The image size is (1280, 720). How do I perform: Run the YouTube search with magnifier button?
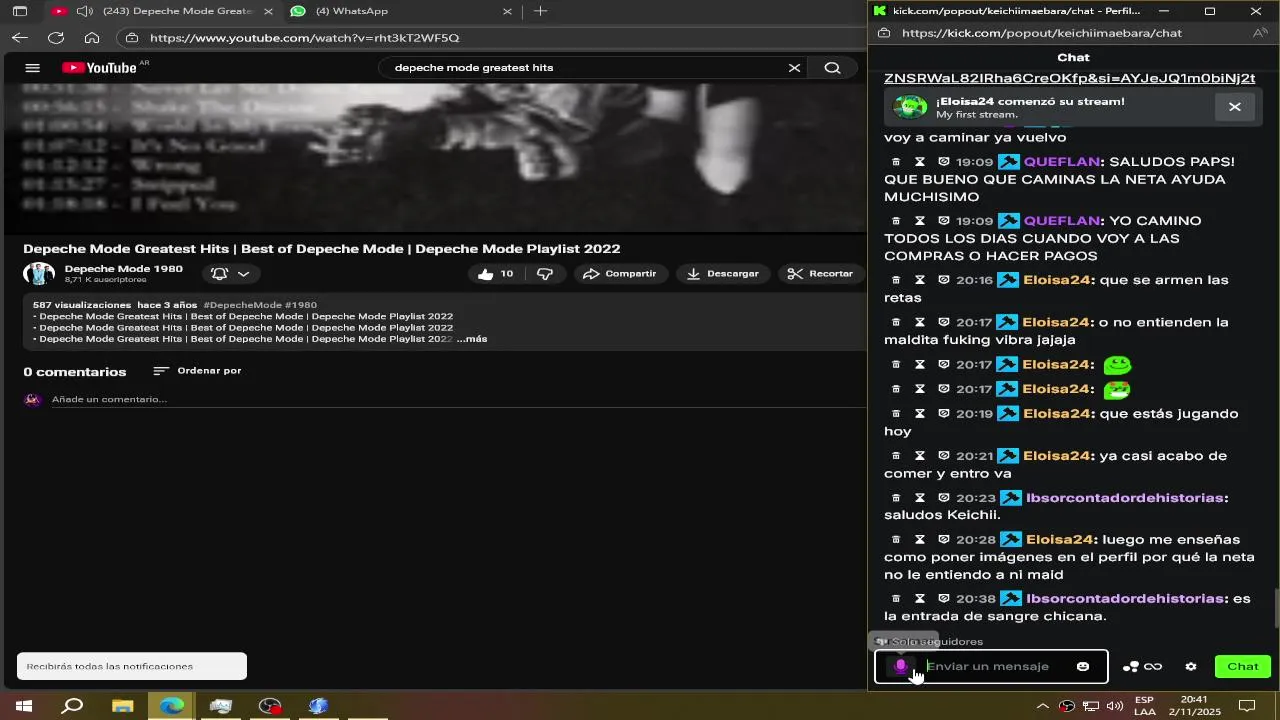click(832, 68)
